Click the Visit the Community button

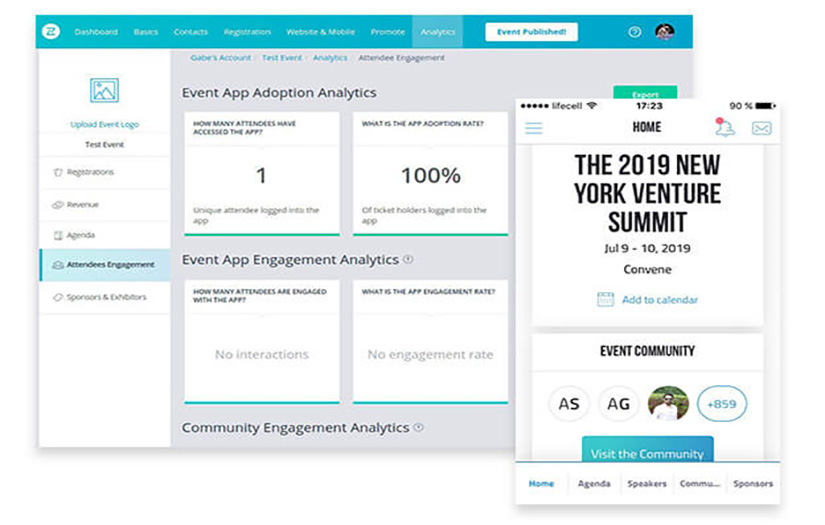647,450
